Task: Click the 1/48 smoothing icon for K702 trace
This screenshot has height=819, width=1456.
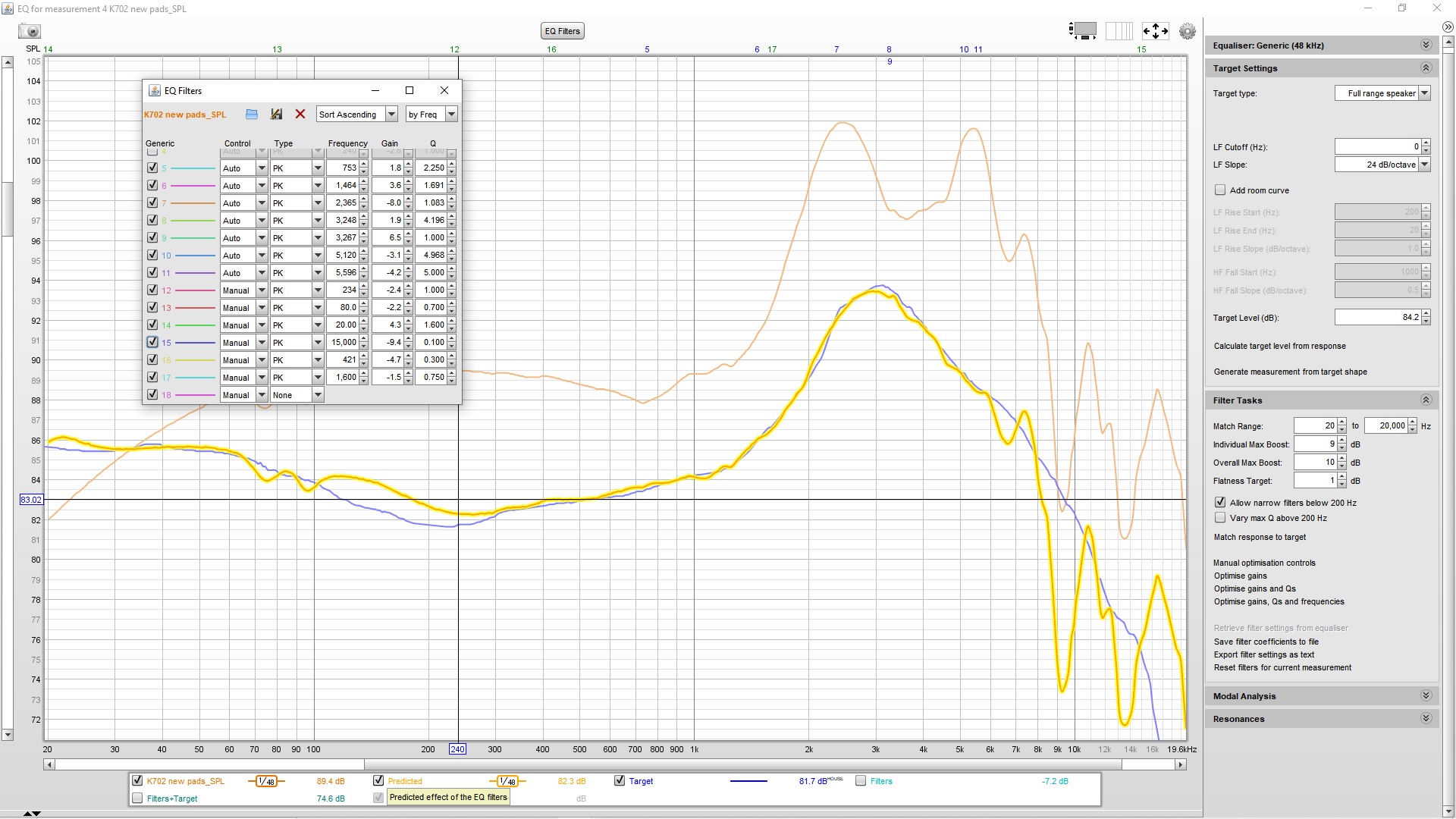Action: tap(266, 781)
